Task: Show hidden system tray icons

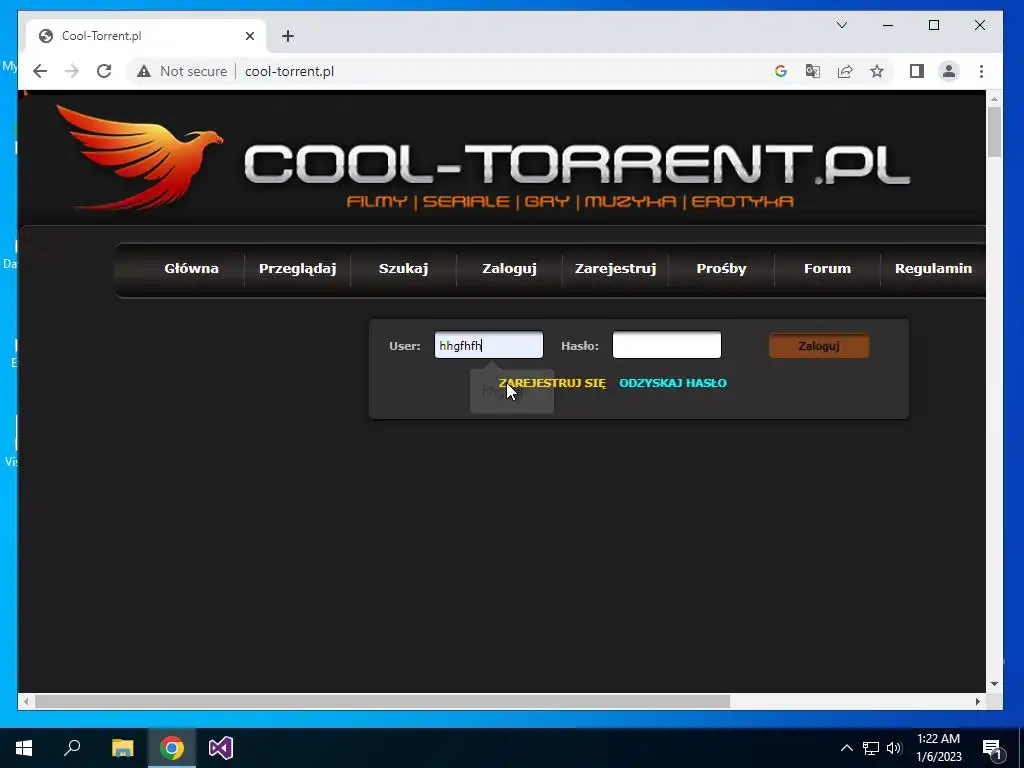Action: coord(846,748)
